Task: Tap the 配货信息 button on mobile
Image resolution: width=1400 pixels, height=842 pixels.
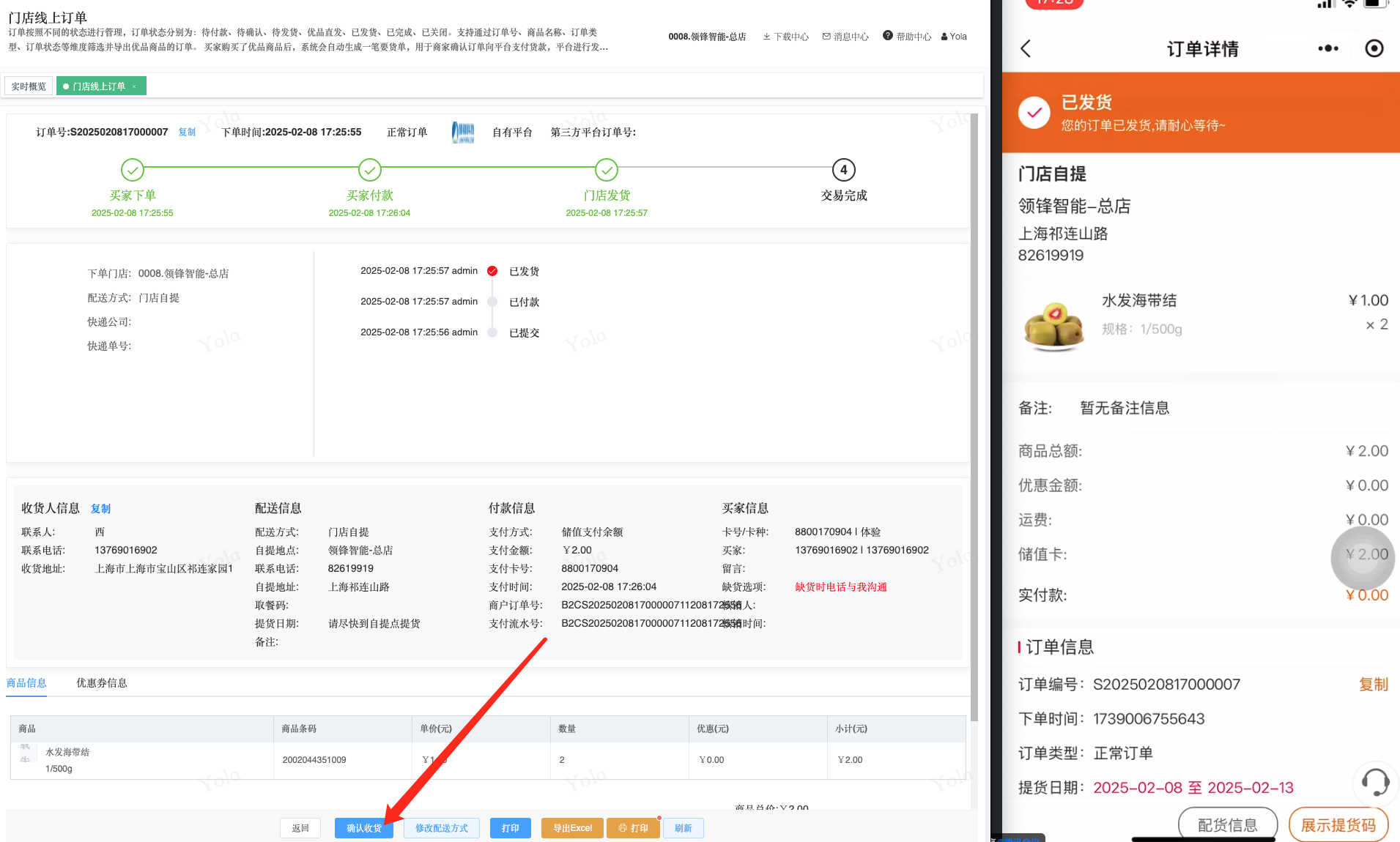Action: [x=1228, y=825]
